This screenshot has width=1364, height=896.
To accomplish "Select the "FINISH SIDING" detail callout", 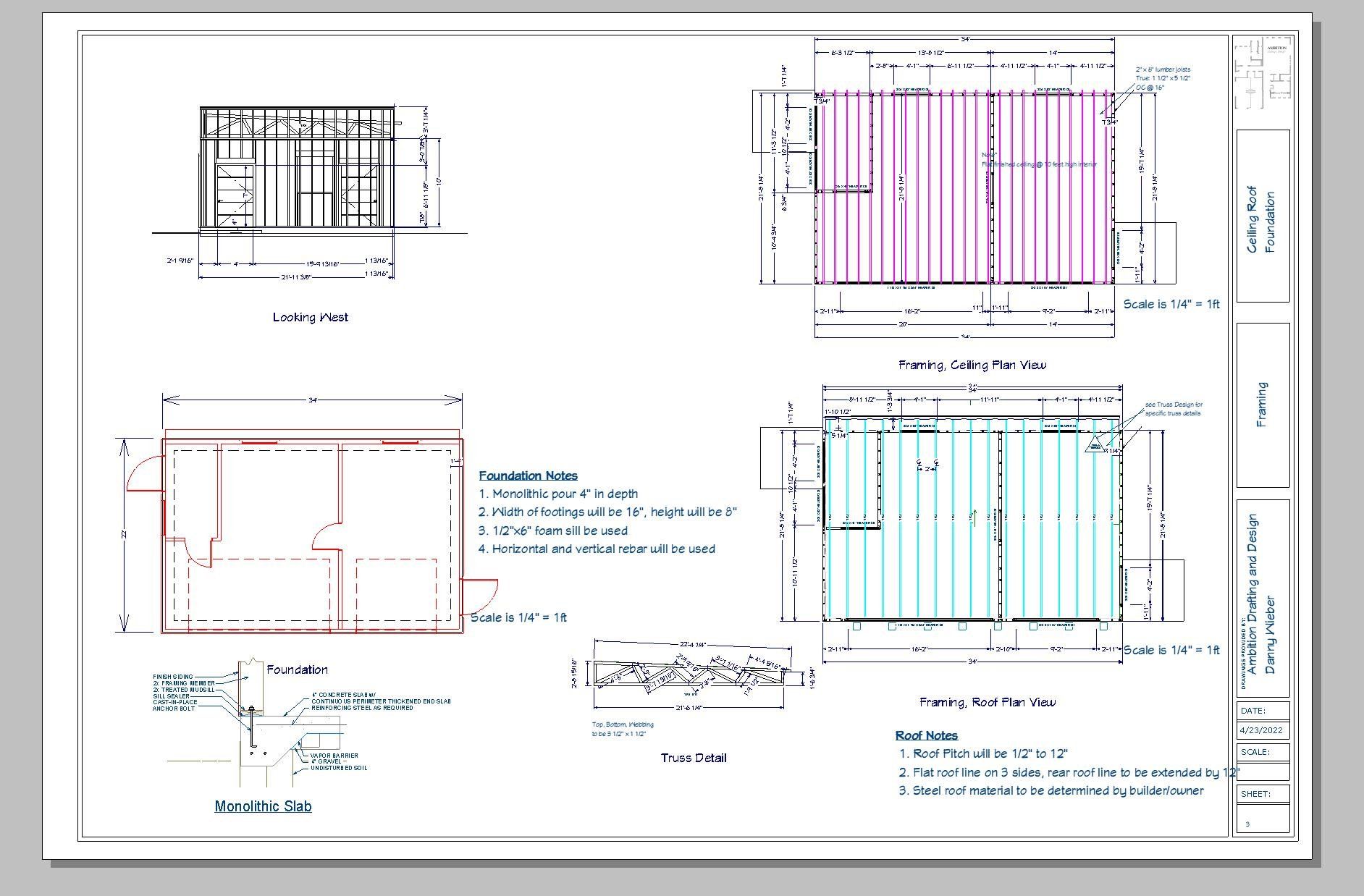I will 173,677.
